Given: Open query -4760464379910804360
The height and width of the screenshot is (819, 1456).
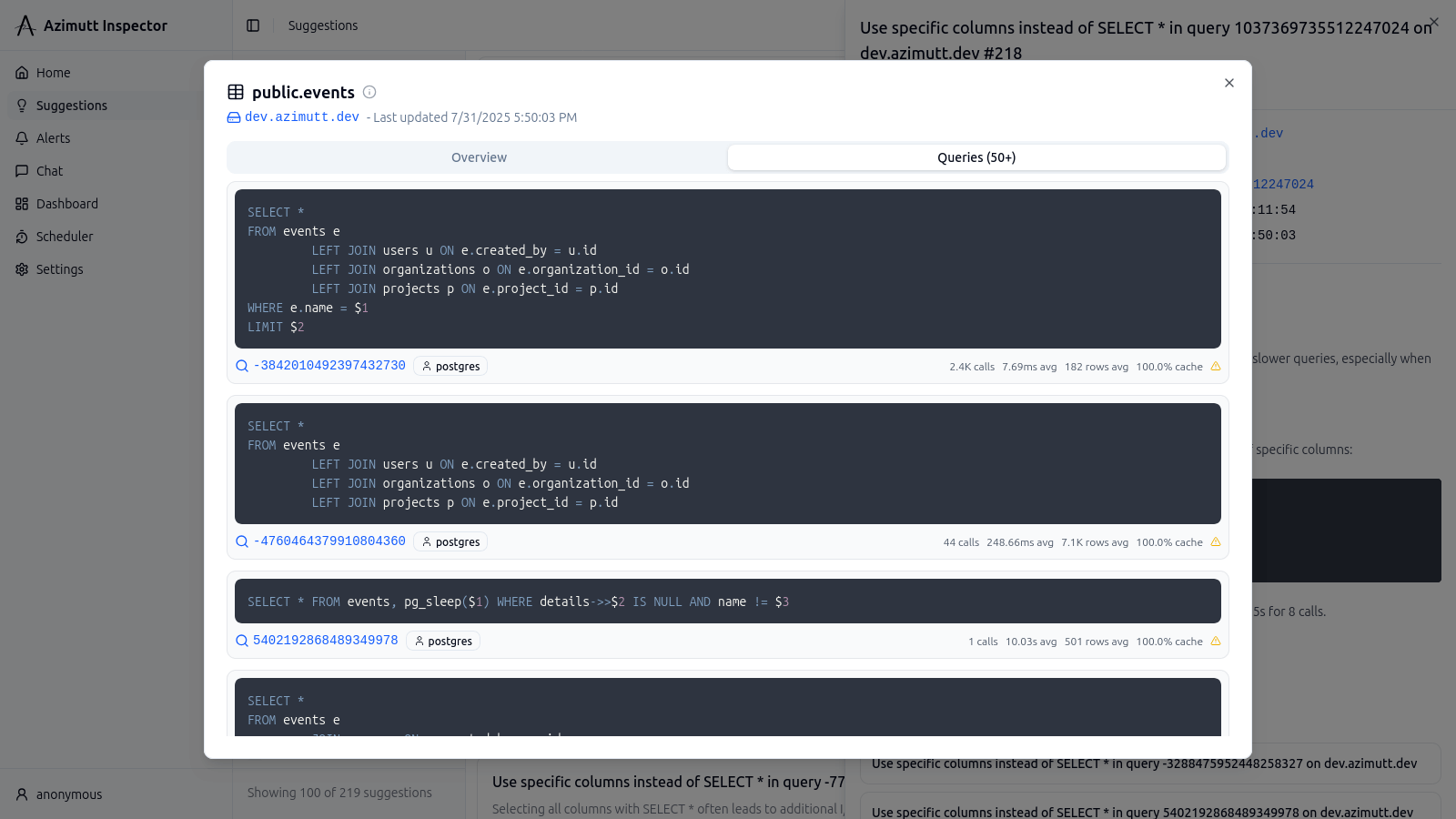Looking at the screenshot, I should click(329, 541).
